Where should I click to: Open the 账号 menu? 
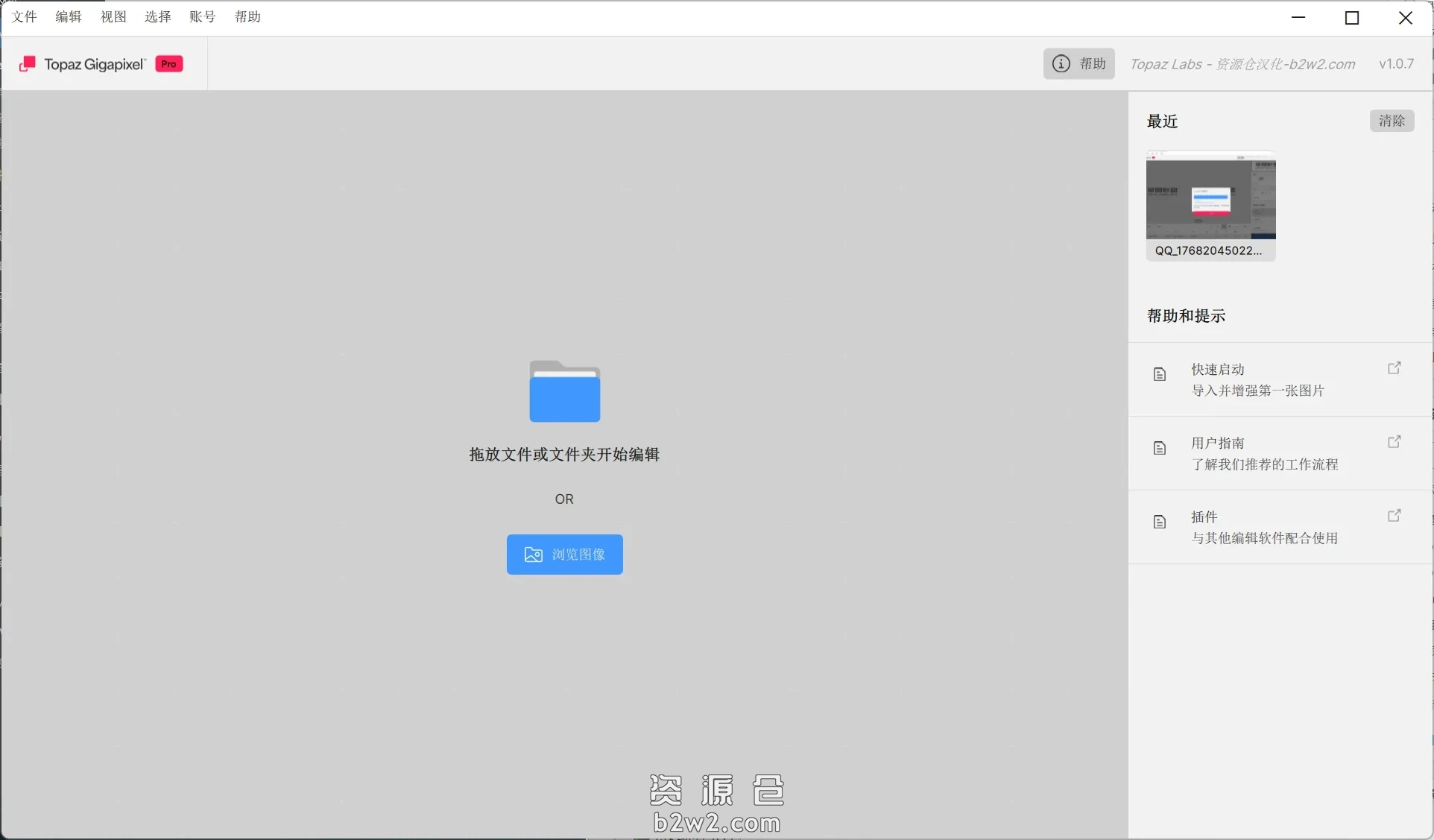(203, 17)
